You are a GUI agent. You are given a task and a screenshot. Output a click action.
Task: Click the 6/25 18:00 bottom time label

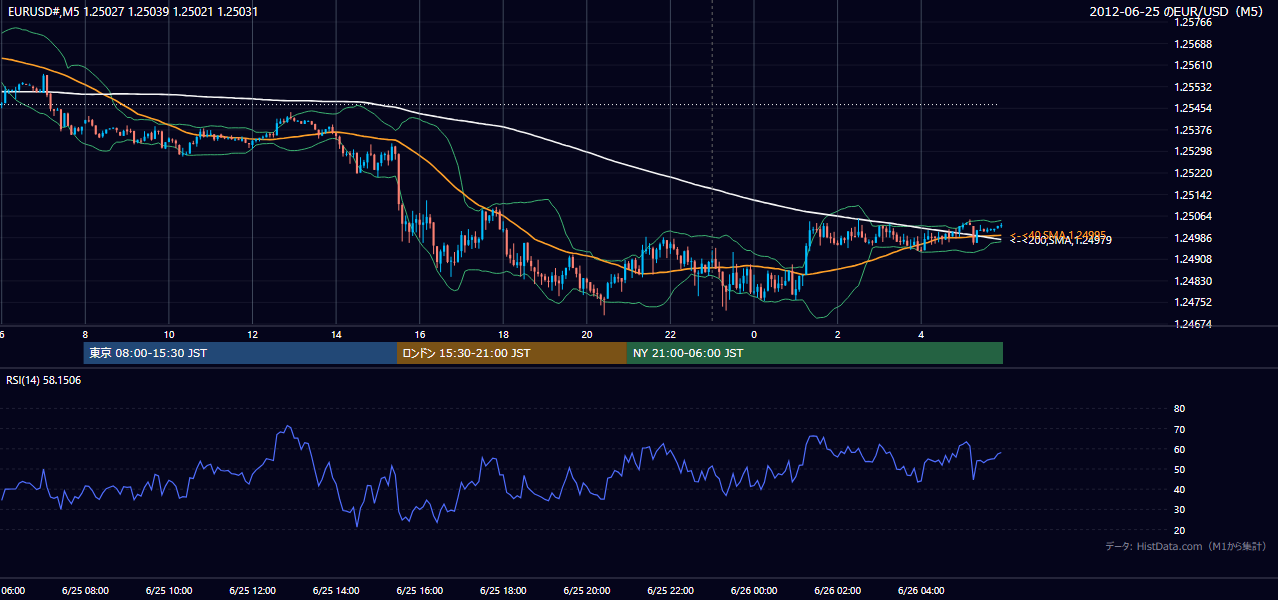tap(503, 591)
